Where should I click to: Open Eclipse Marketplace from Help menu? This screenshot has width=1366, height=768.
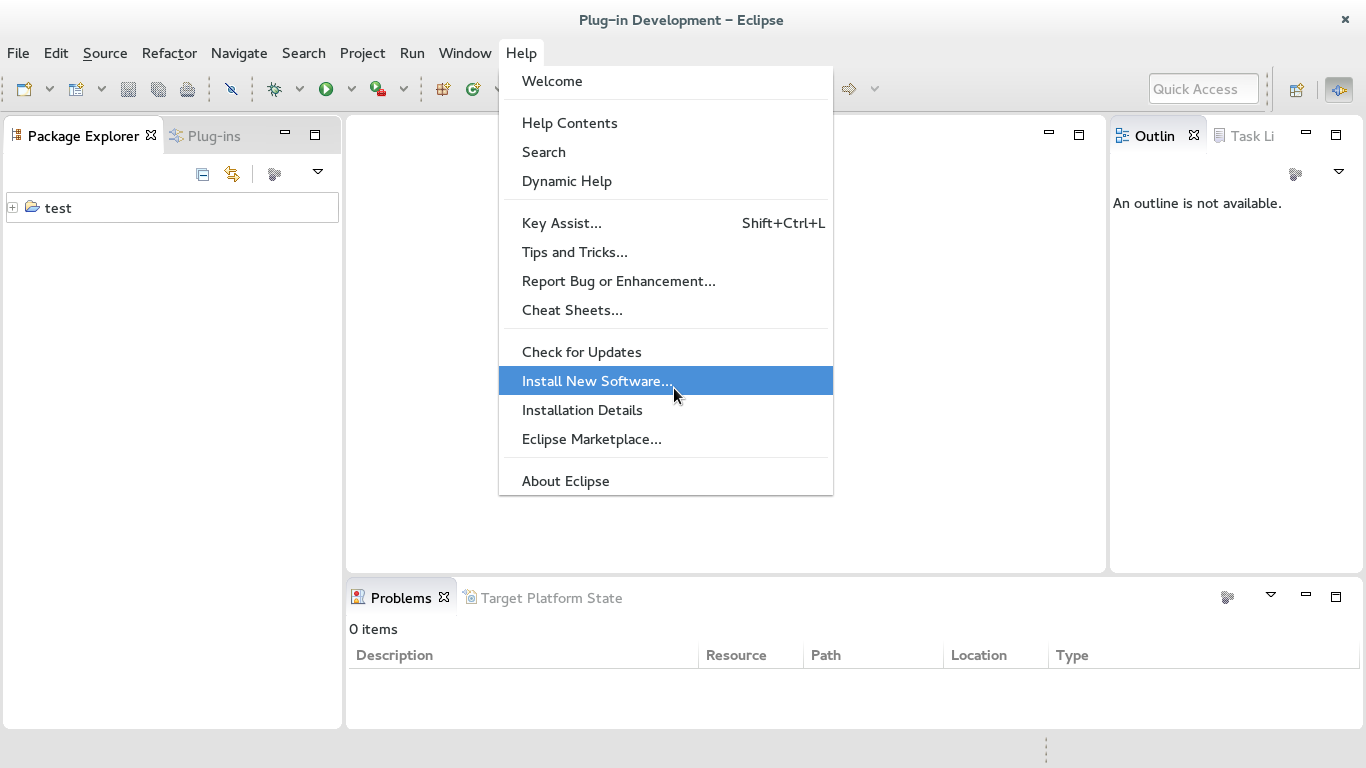click(x=591, y=439)
